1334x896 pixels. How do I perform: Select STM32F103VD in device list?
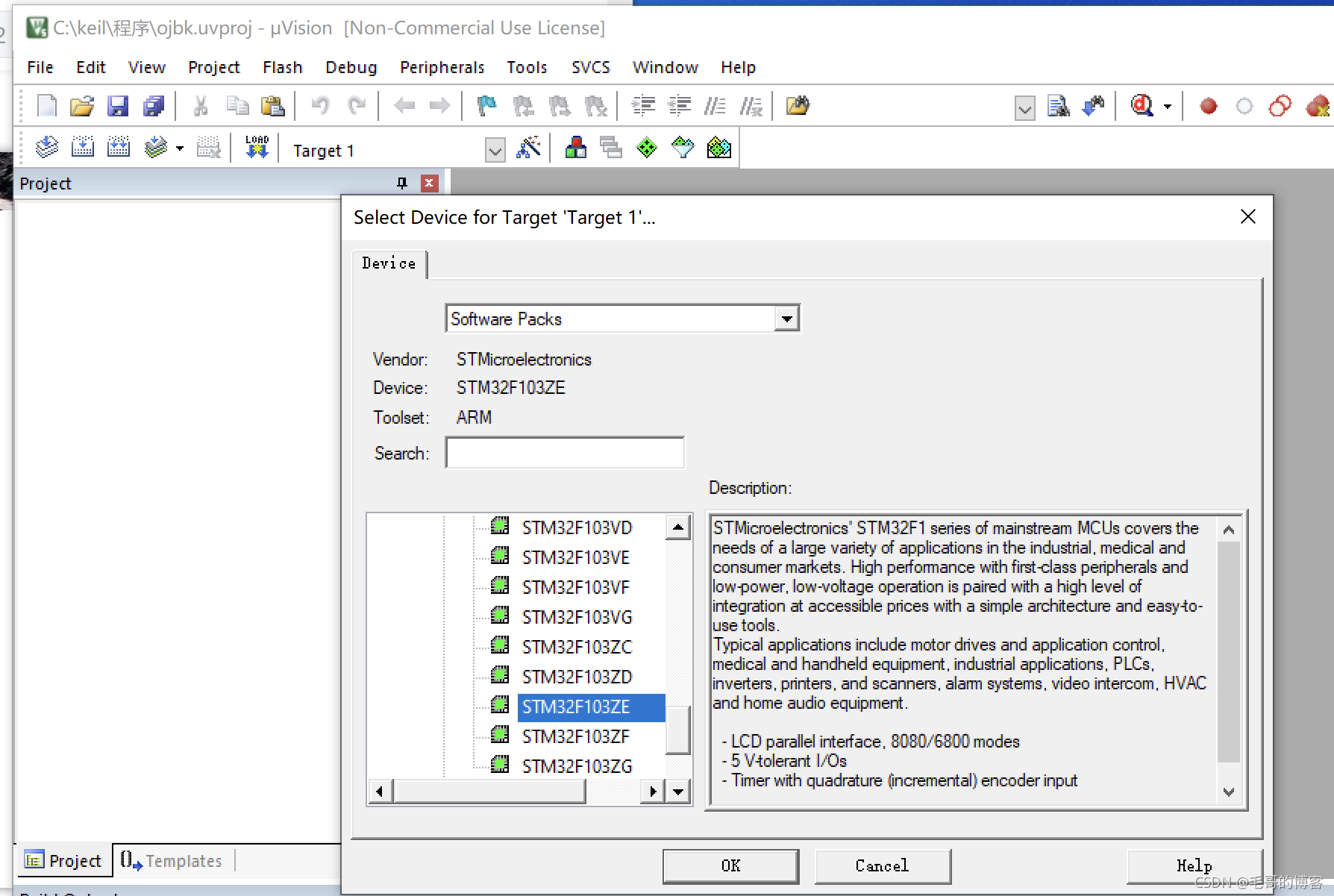coord(577,527)
